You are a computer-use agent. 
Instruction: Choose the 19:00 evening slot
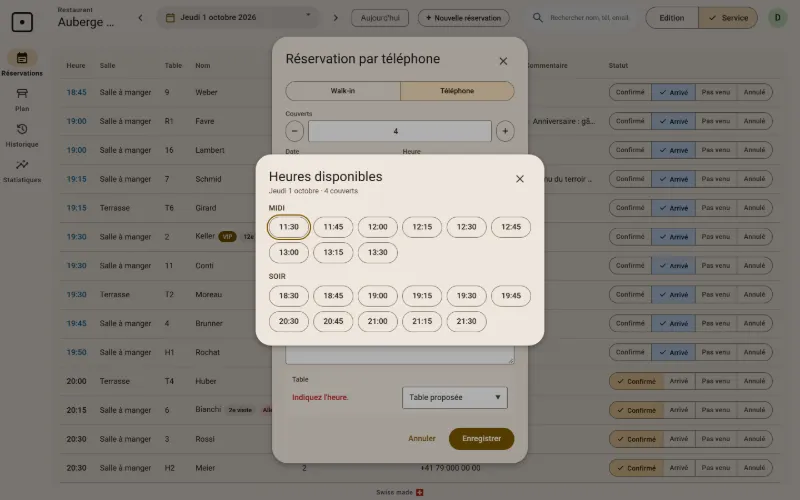click(378, 296)
